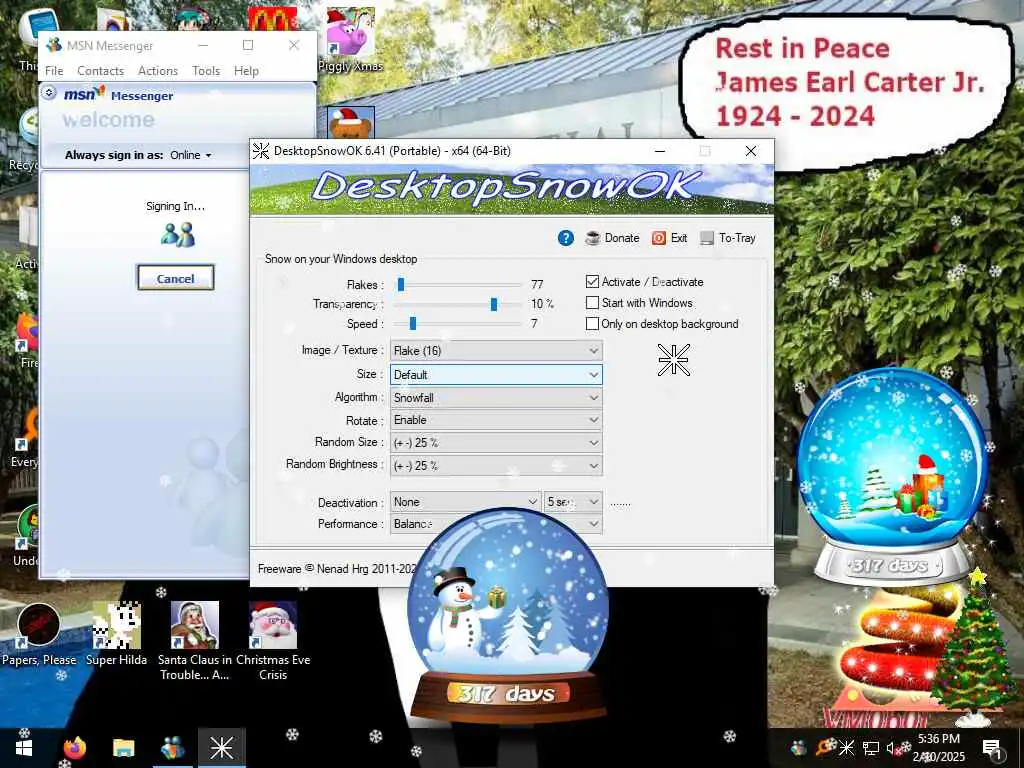Switch to MSN Messenger taskbar button
This screenshot has height=768, width=1024.
point(172,748)
